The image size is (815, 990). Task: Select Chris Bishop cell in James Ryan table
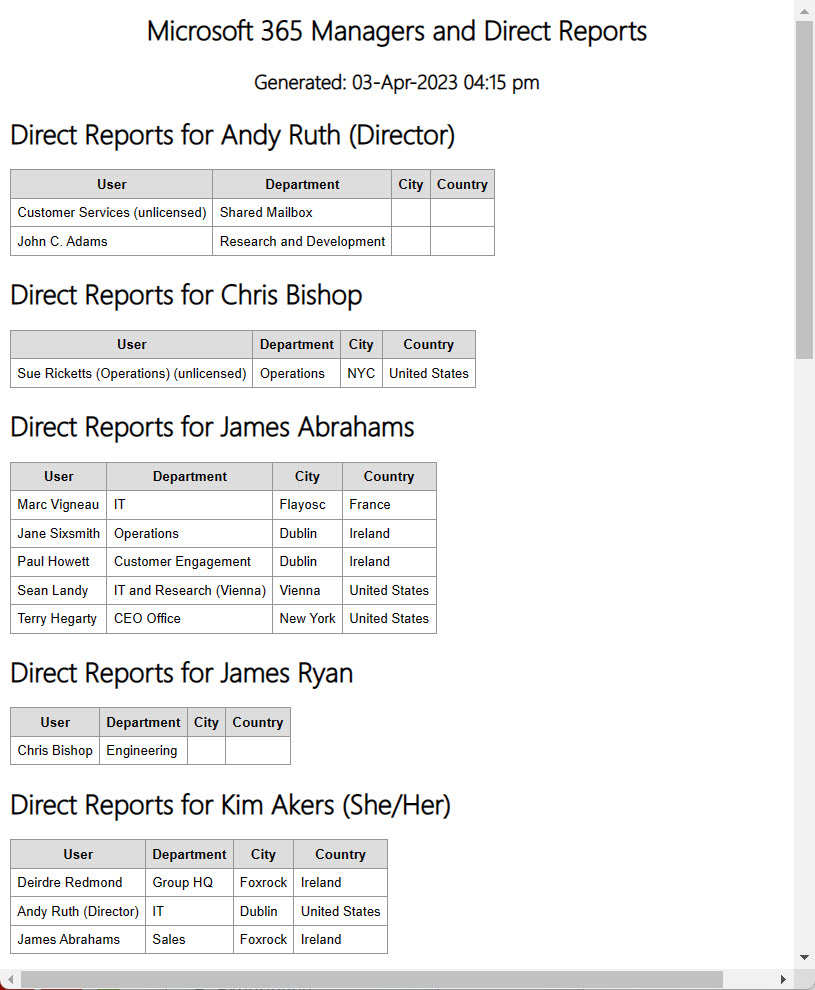coord(55,751)
